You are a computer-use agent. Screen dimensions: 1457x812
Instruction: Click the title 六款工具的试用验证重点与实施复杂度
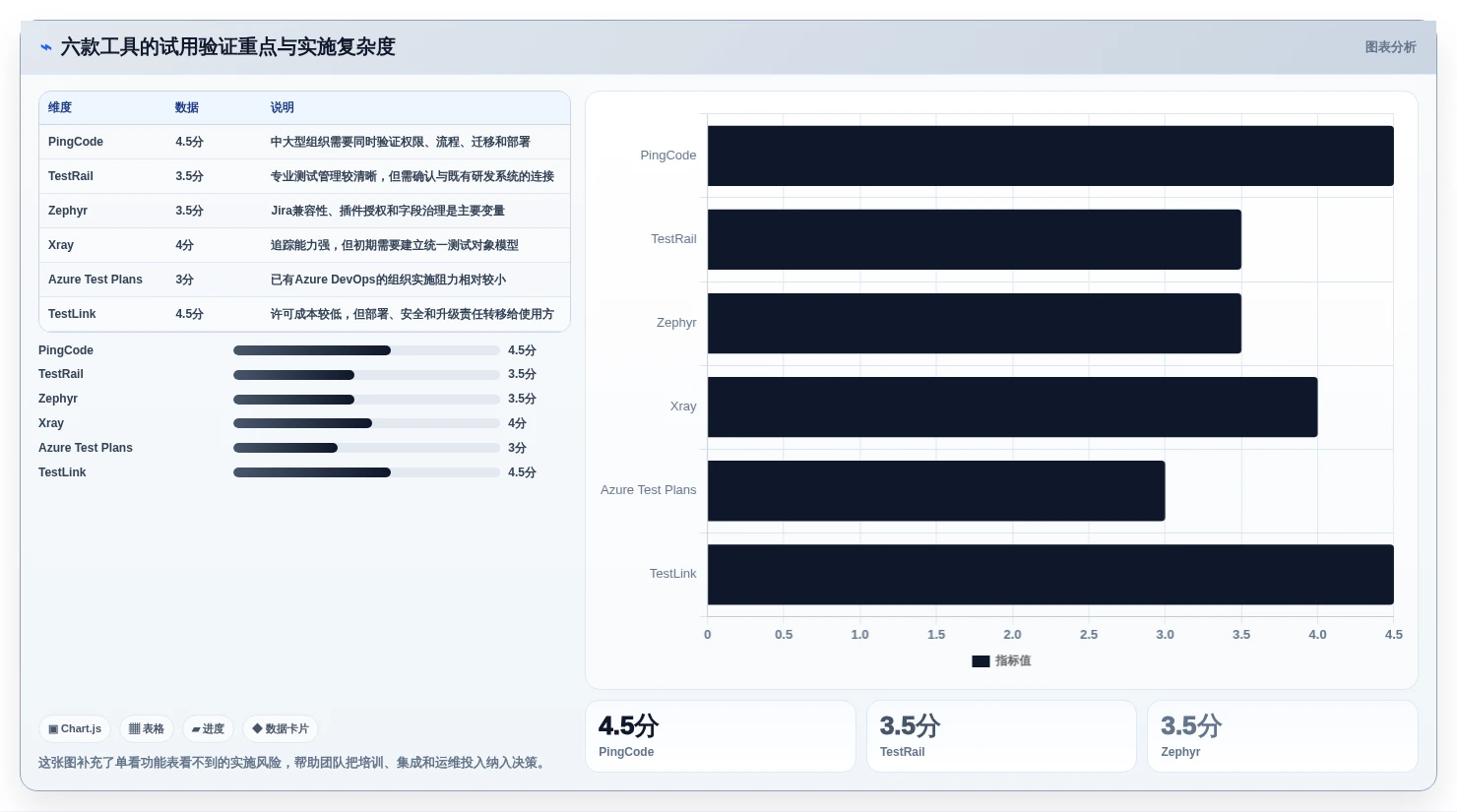point(228,47)
